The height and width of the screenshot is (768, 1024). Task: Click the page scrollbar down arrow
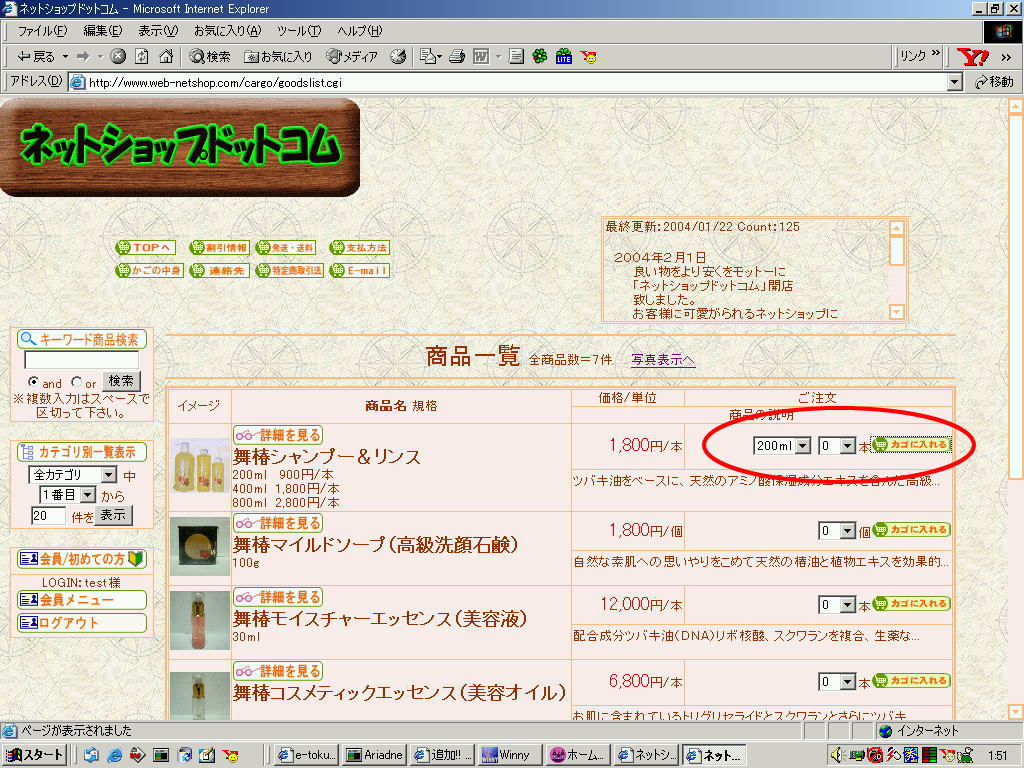tap(1016, 712)
